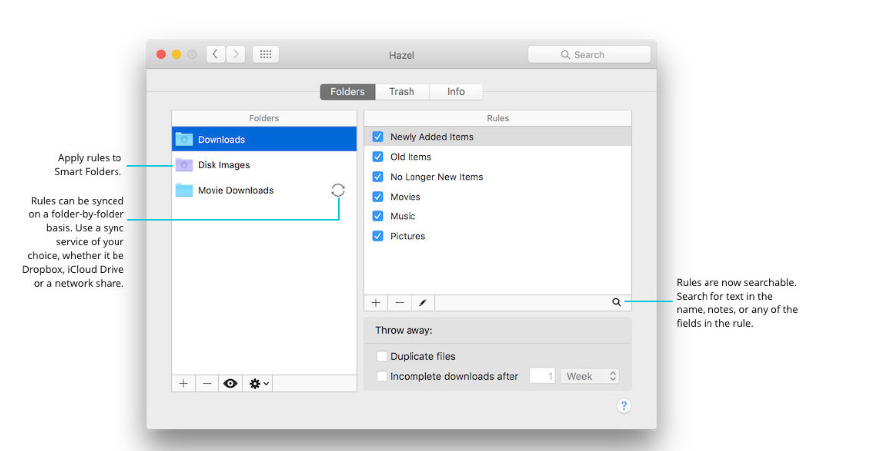Image resolution: width=874 pixels, height=451 pixels.
Task: Select the Disk Images folder
Action: coord(264,165)
